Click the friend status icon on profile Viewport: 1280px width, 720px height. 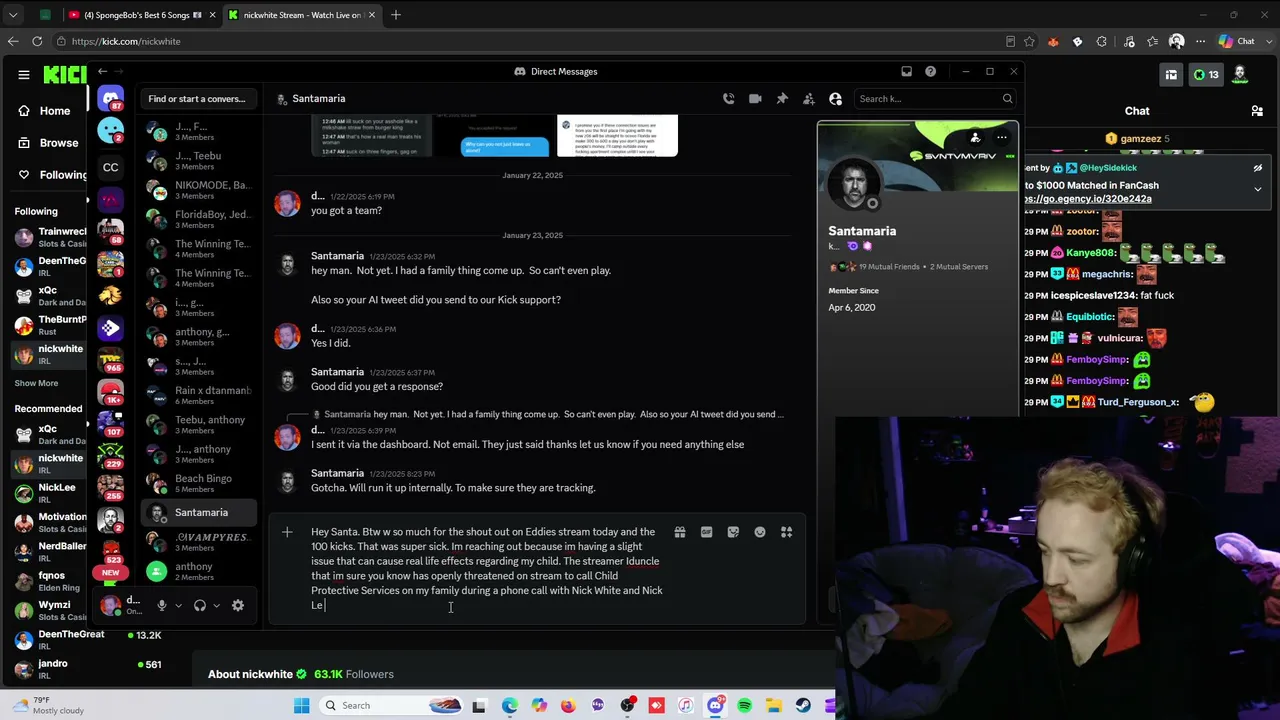pyautogui.click(x=975, y=137)
